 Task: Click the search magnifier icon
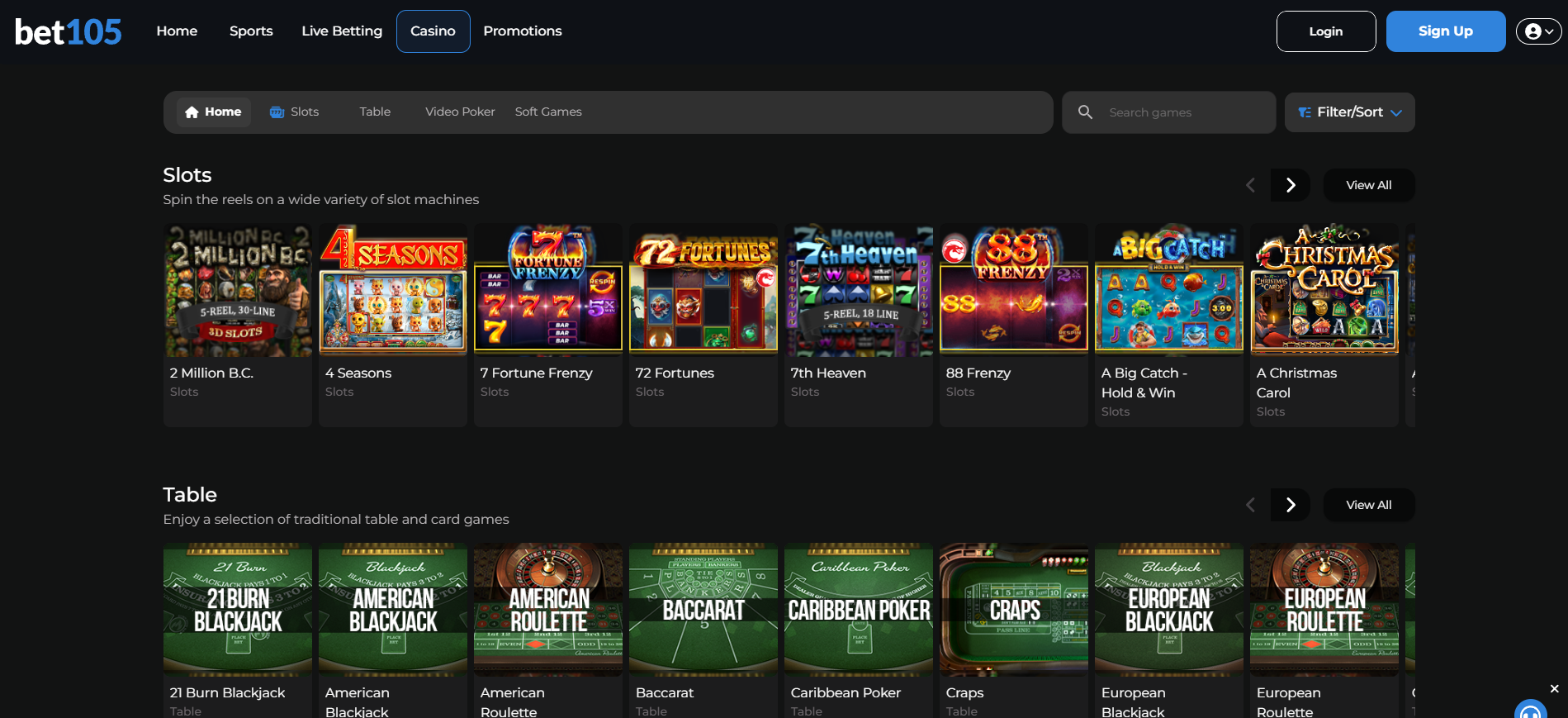tap(1086, 112)
